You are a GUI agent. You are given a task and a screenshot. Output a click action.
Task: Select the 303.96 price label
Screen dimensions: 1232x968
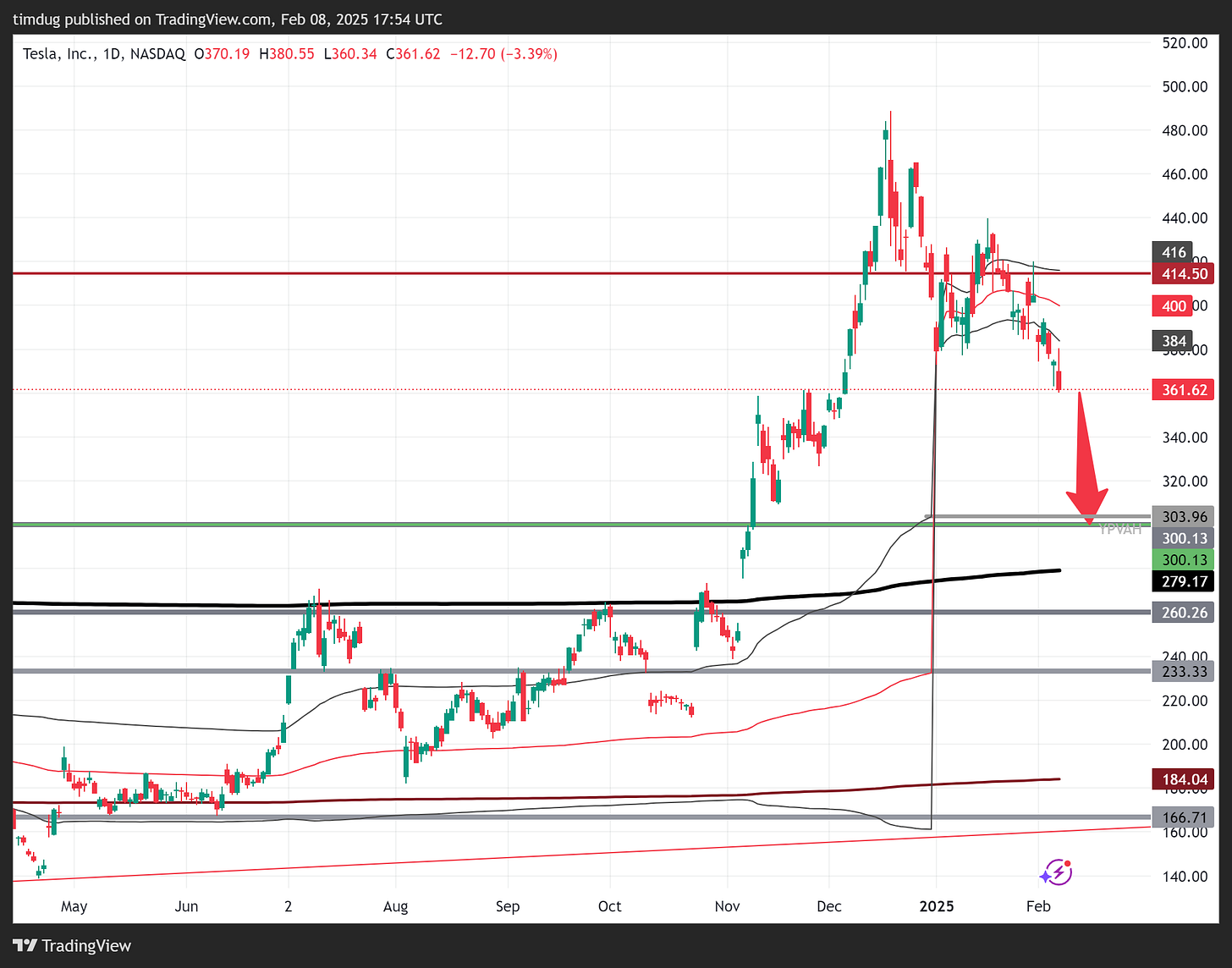click(1183, 516)
